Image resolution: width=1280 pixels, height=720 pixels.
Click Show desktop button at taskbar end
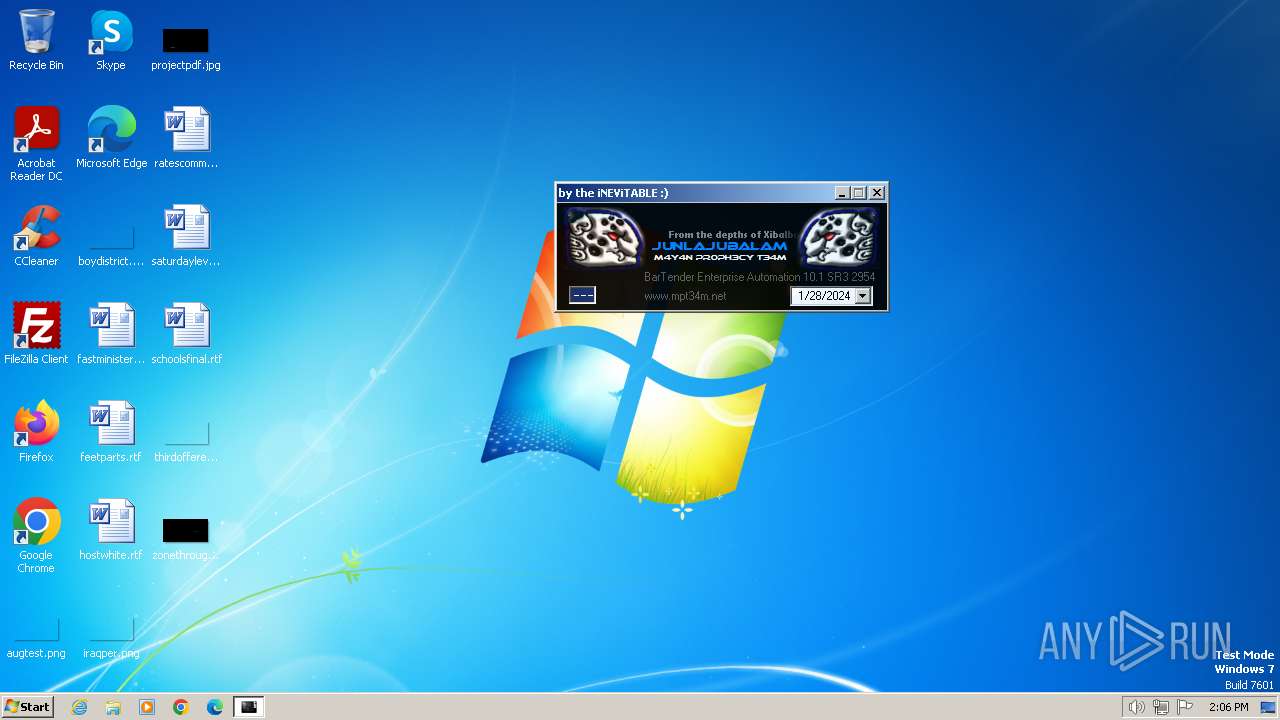(x=1270, y=707)
